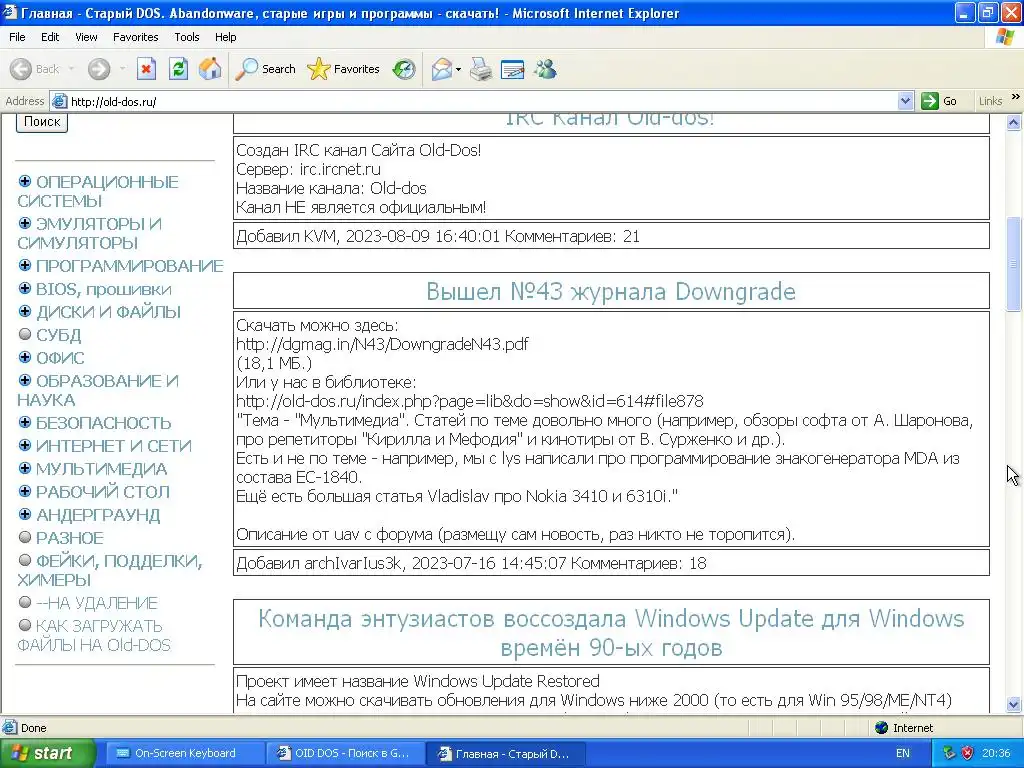Open the Favorites menu
This screenshot has width=1024, height=768.
click(135, 37)
